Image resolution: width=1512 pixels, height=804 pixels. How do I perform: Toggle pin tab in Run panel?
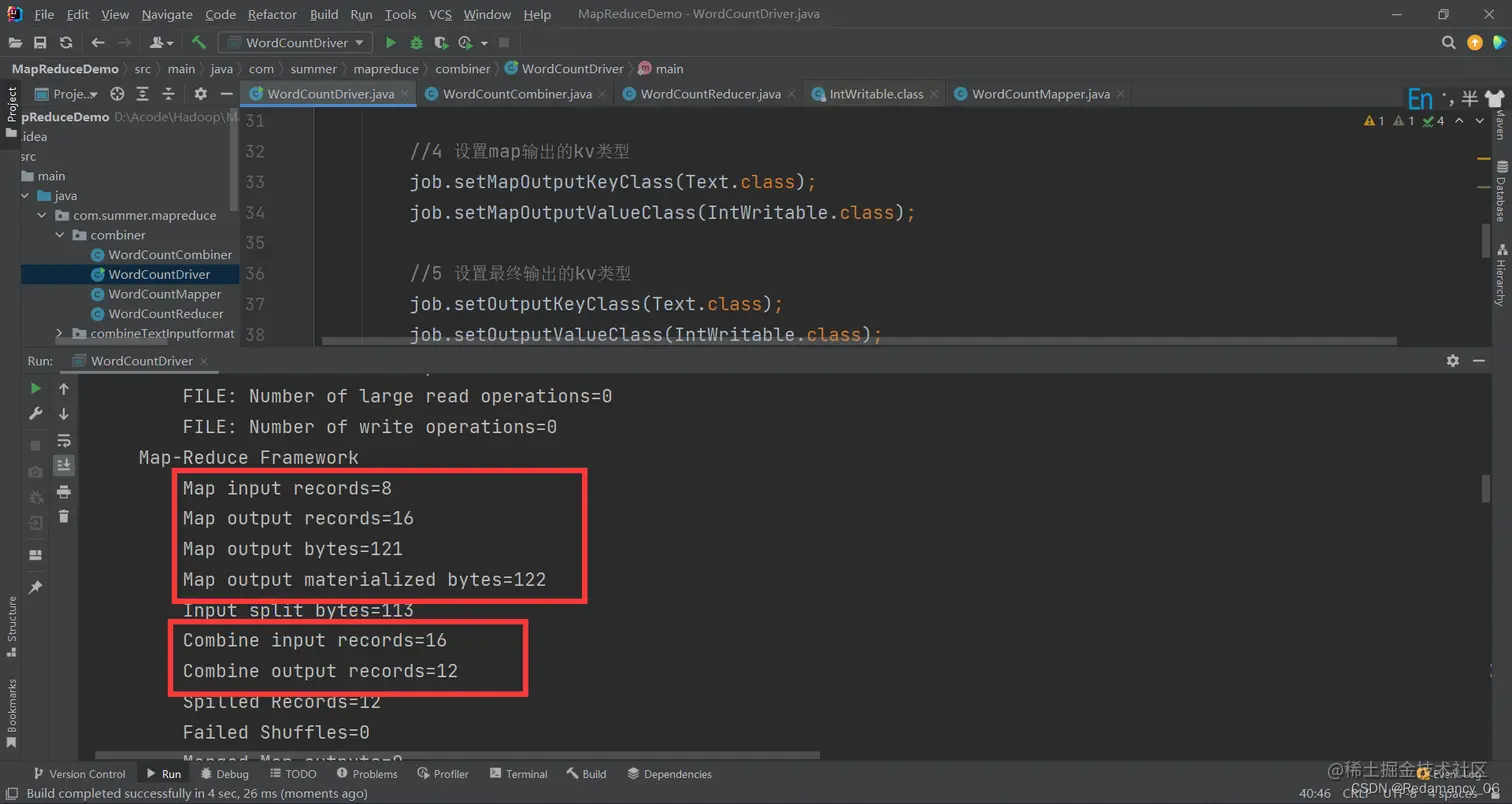tap(36, 587)
